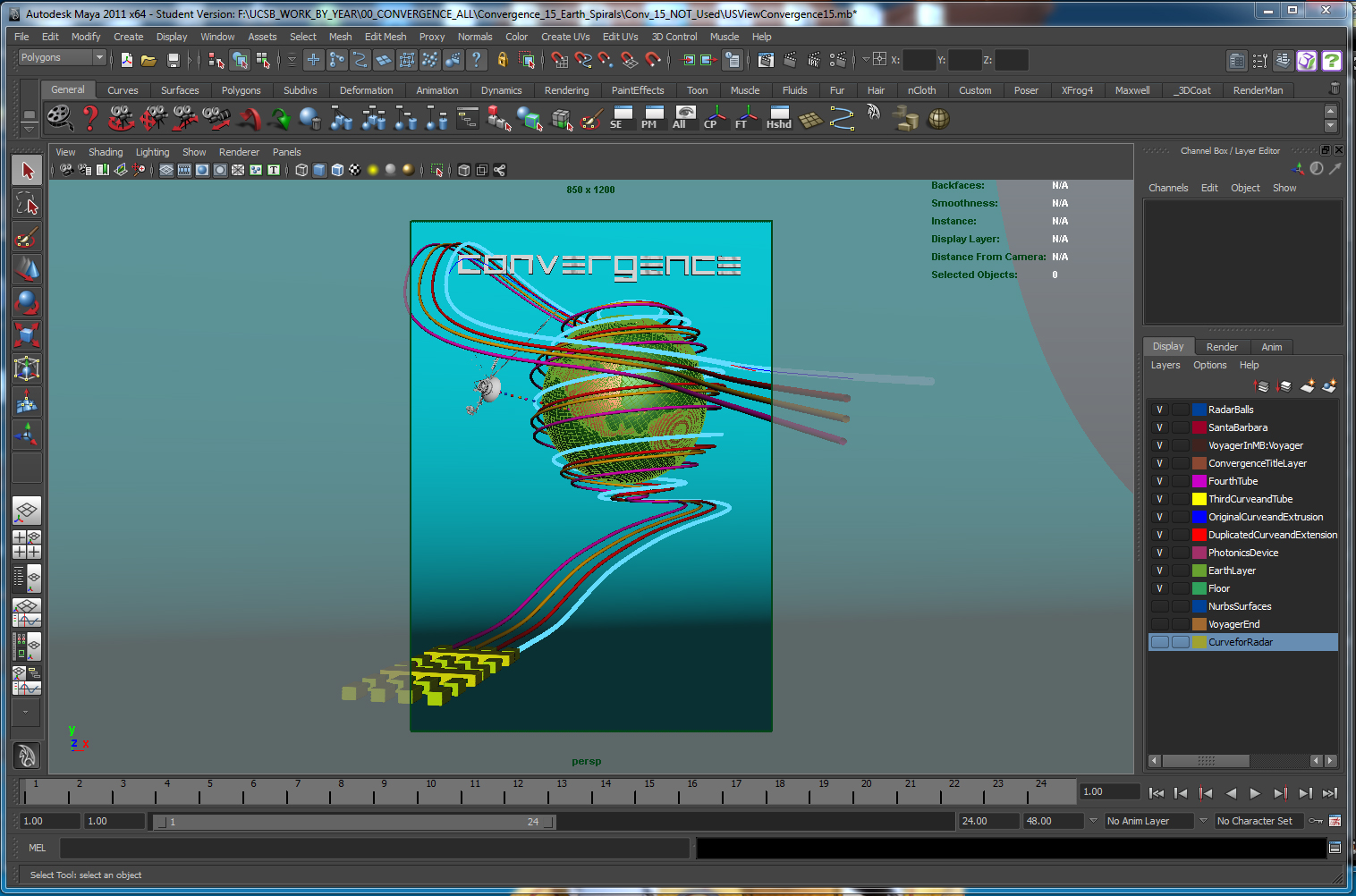Enable visibility for NurbsSurfaces layer
Screen dimensions: 1356x896
(x=1159, y=606)
